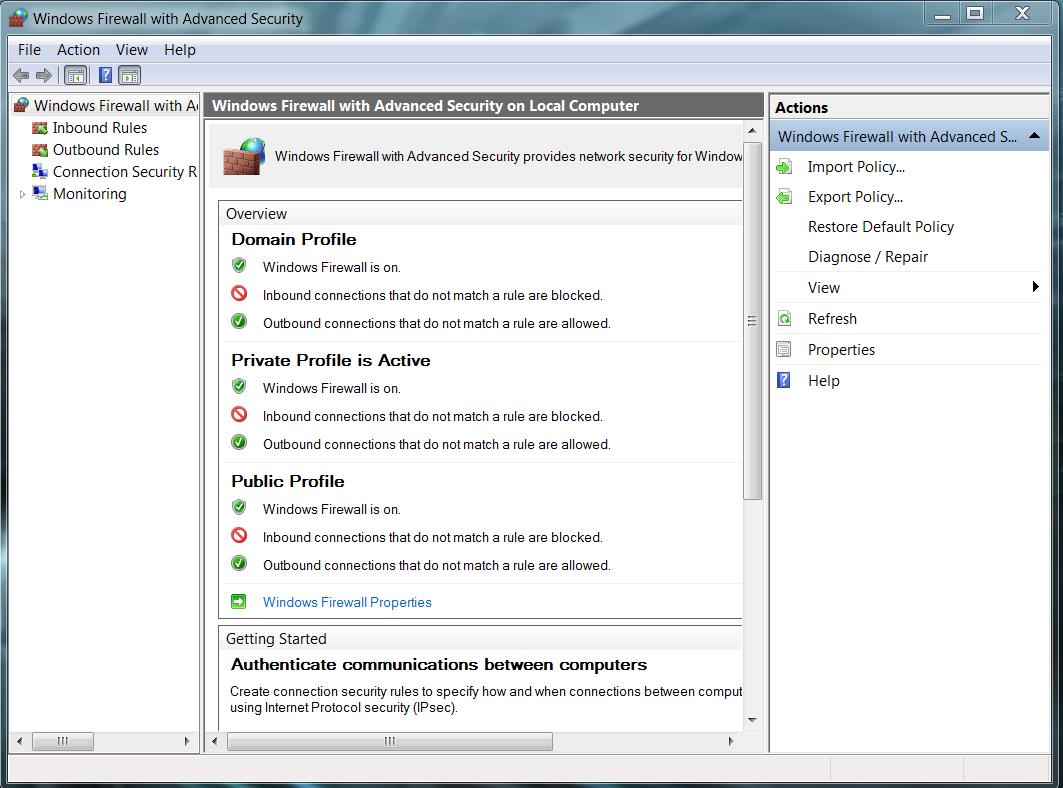Click the Public Profile inbound blocked icon

tap(239, 536)
